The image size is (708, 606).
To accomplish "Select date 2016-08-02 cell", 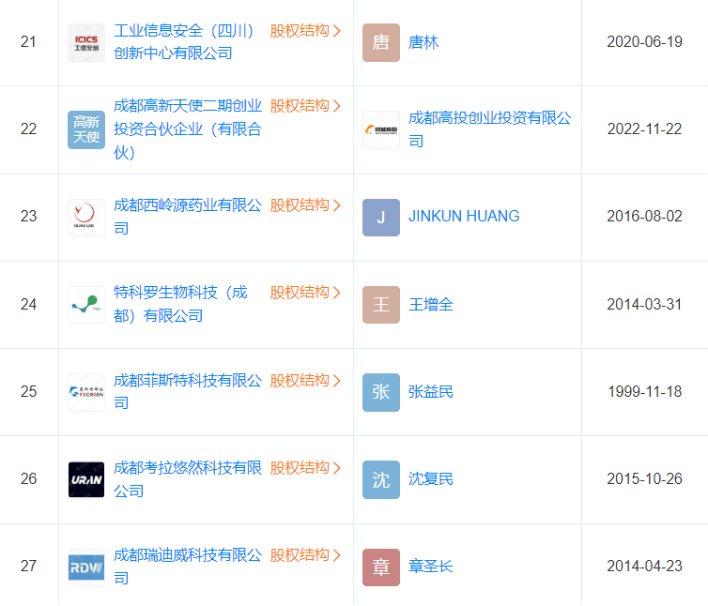I will point(644,216).
